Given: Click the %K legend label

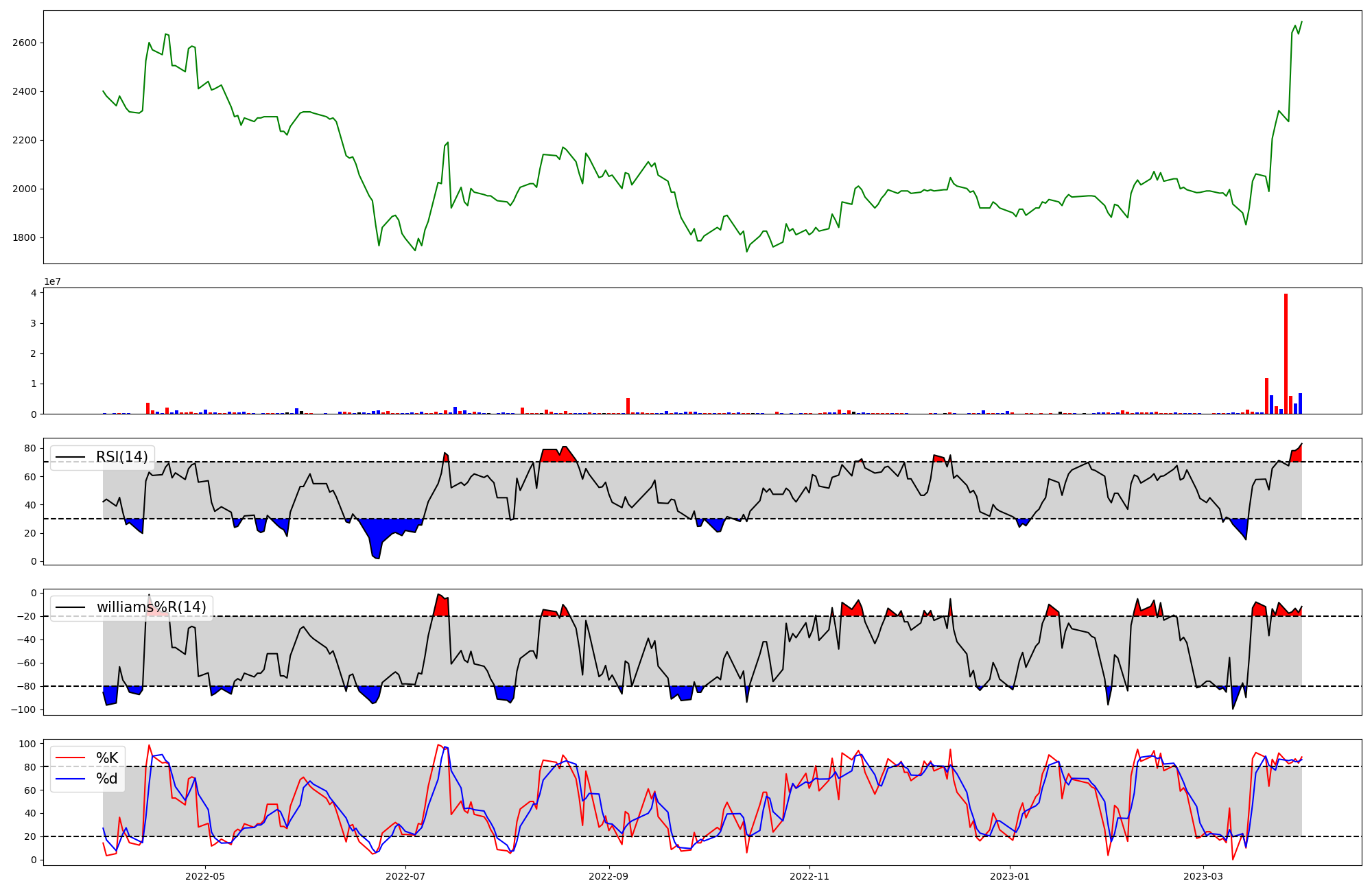Looking at the screenshot, I should tap(106, 758).
